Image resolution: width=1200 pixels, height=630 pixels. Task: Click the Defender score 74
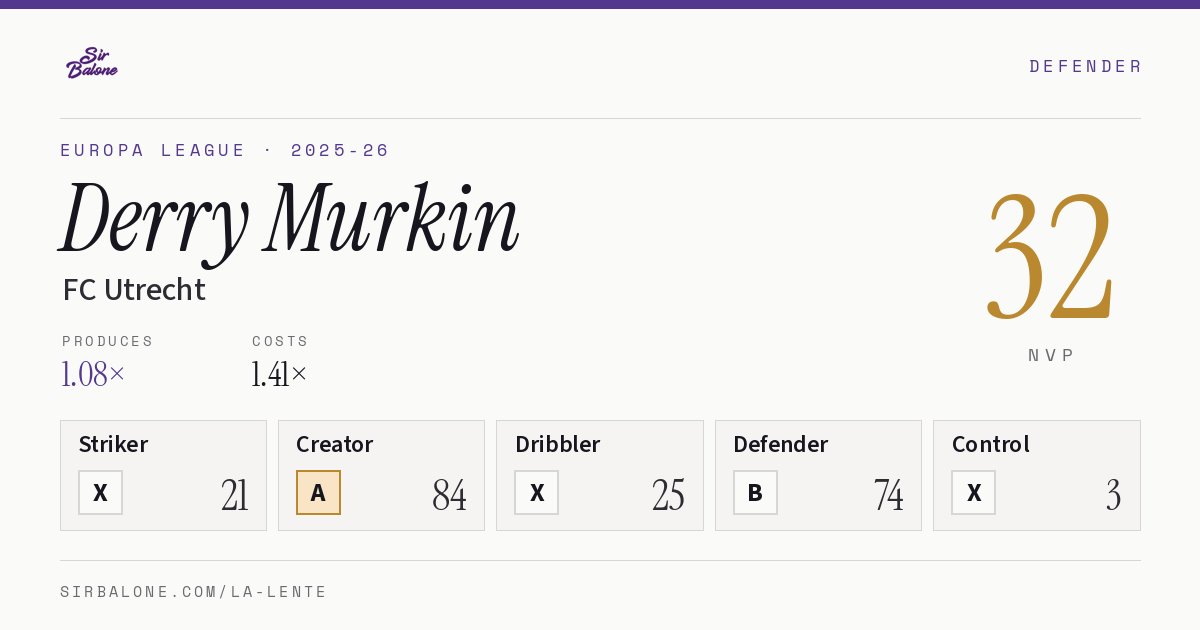pos(888,495)
